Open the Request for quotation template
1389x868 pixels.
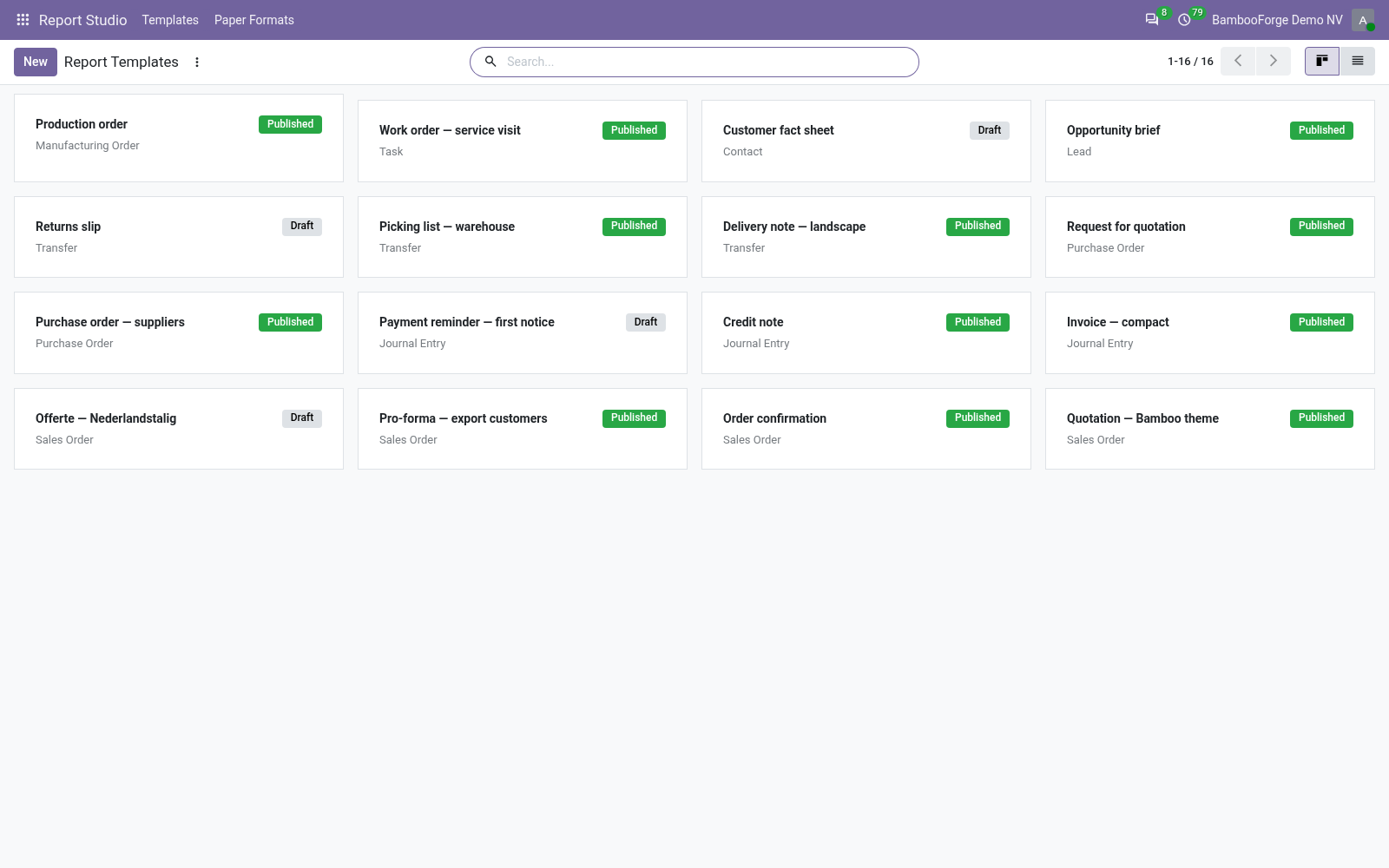tap(1210, 237)
